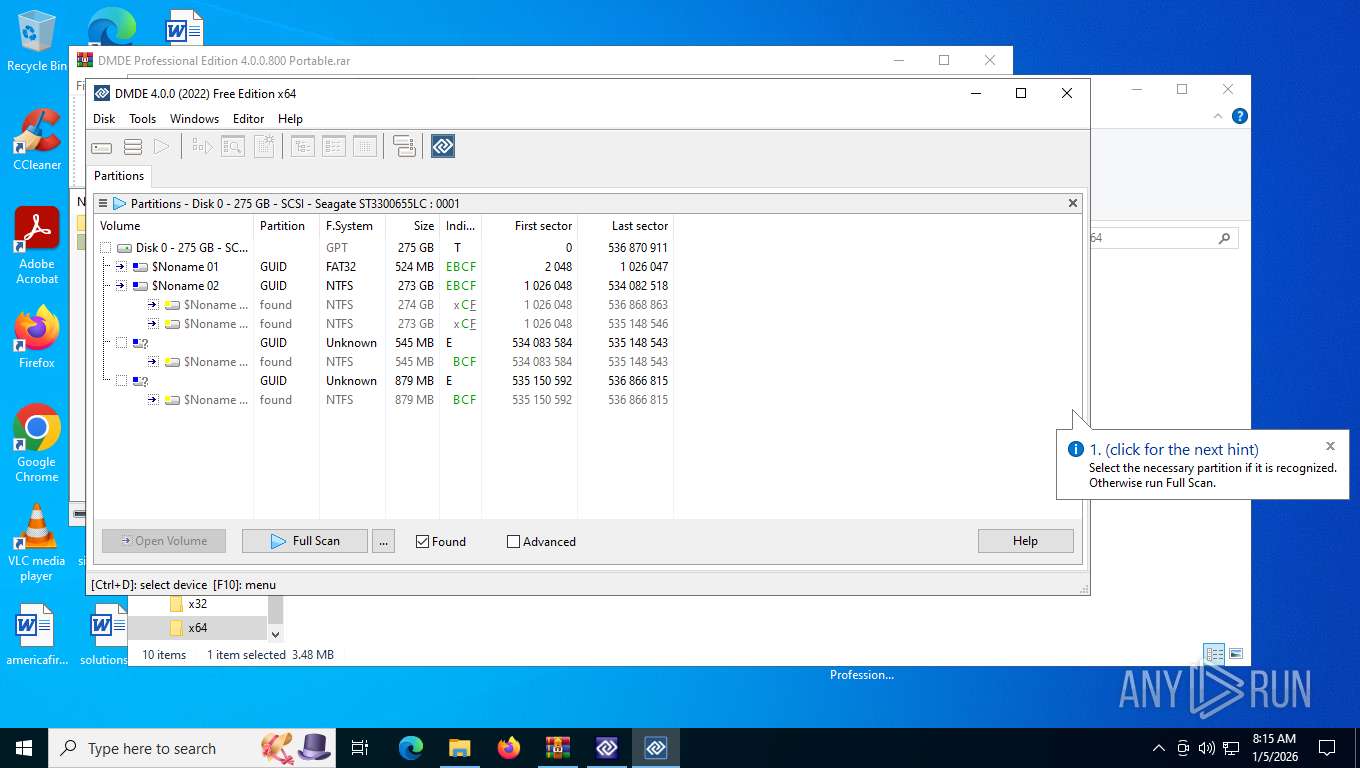Click the Last sector column header

625,226
